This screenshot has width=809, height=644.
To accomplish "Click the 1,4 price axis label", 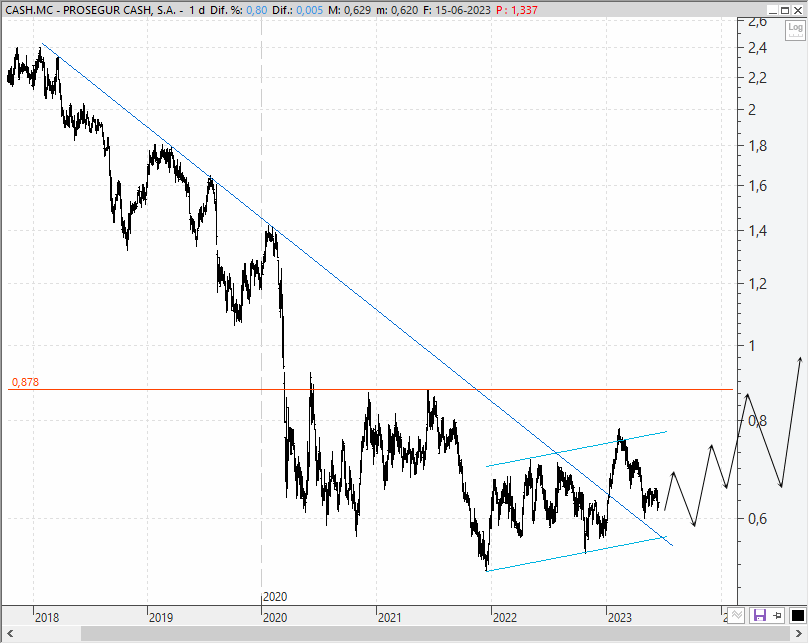I will point(757,231).
